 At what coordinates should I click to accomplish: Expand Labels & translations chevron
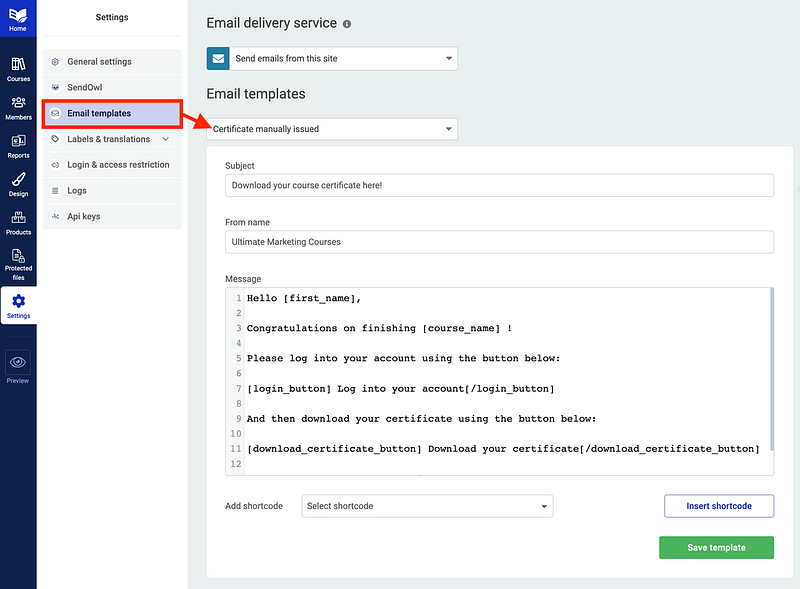(165, 139)
